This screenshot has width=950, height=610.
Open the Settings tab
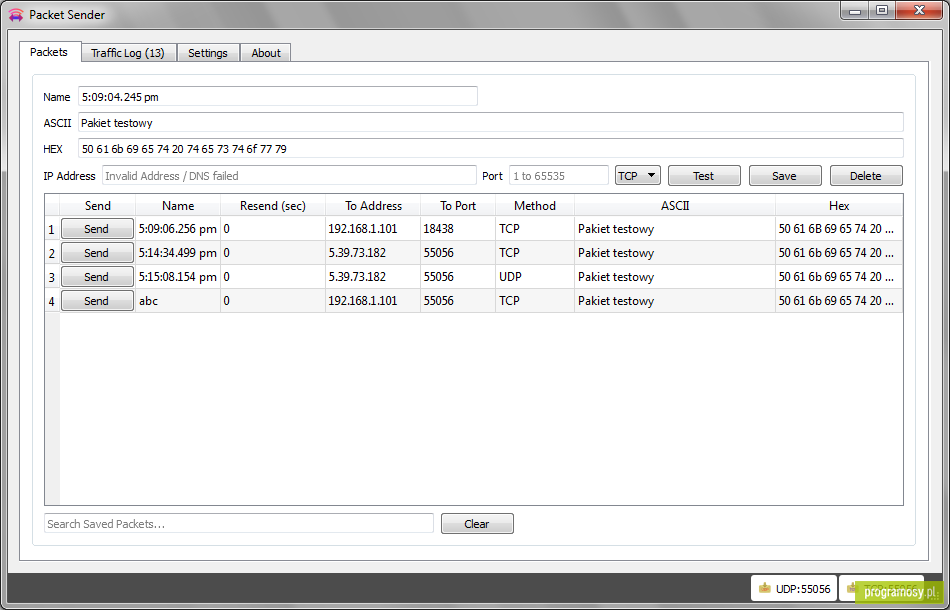click(208, 53)
